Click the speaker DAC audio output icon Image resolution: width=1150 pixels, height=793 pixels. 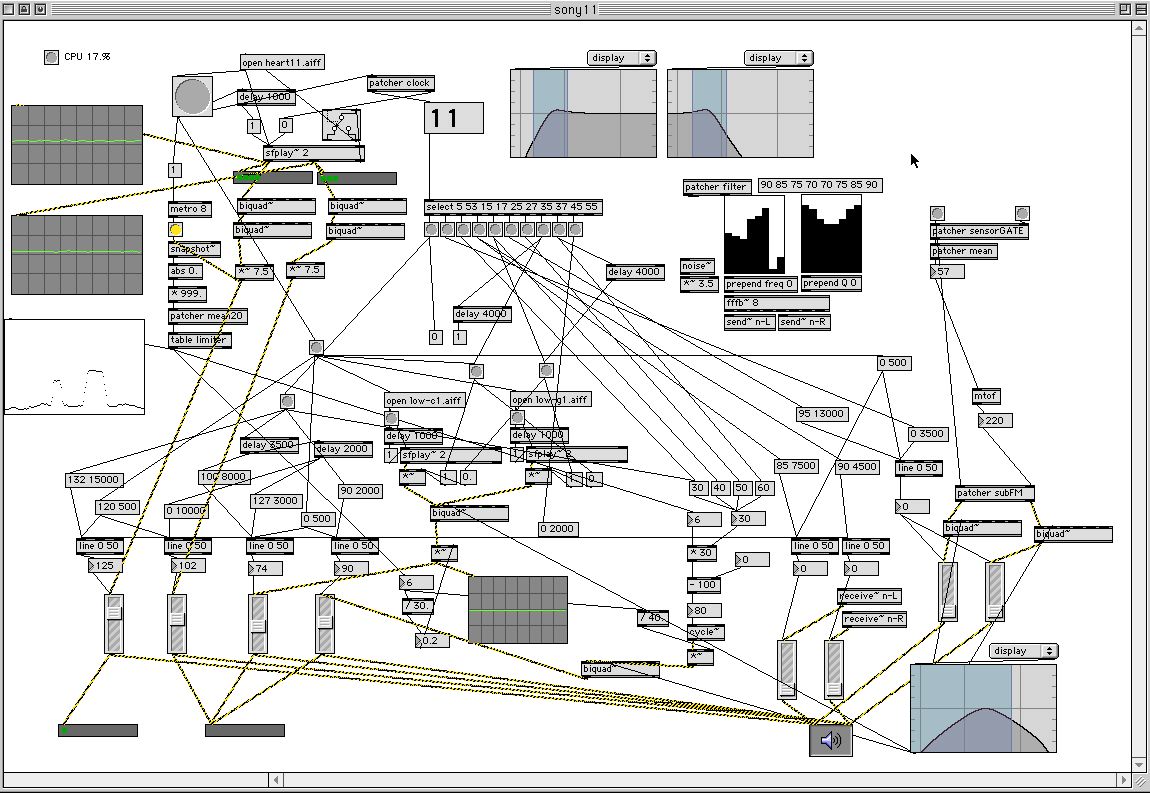point(831,740)
